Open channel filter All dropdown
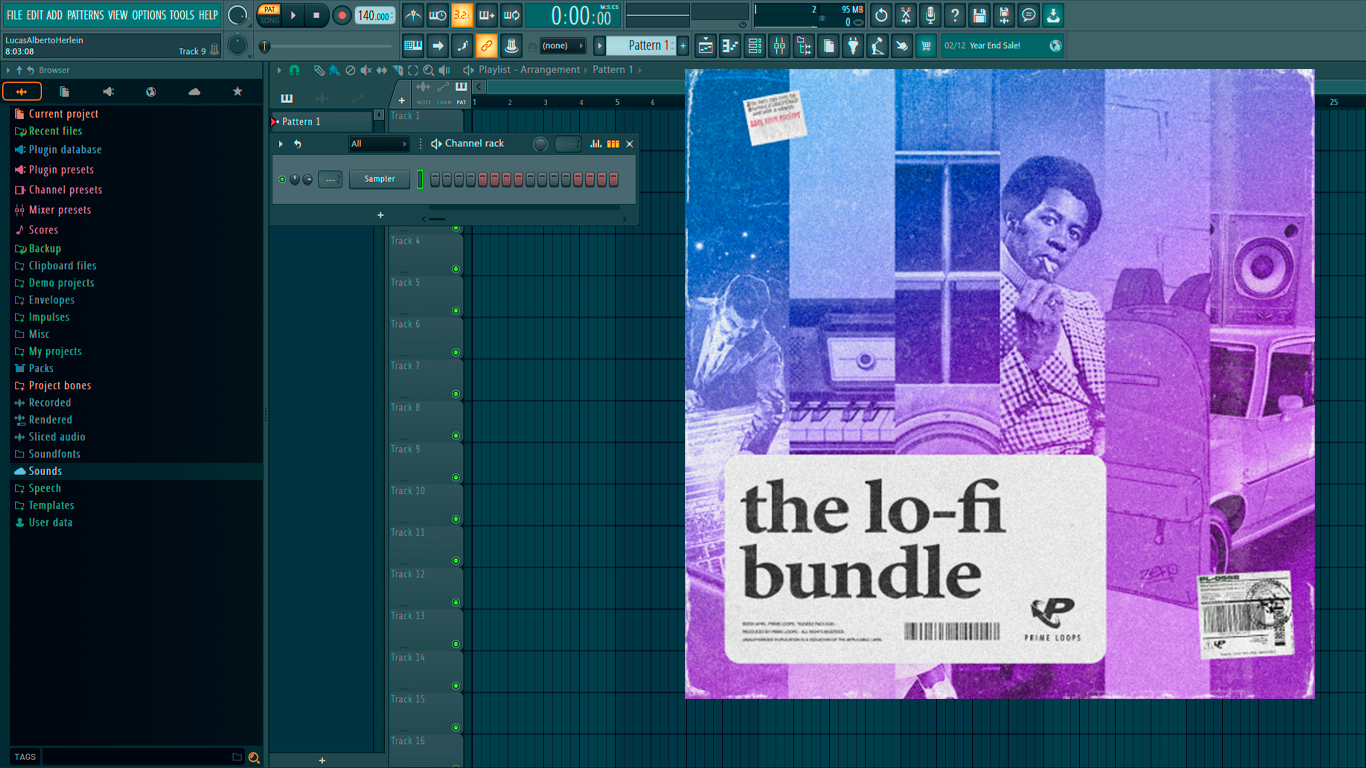The height and width of the screenshot is (768, 1366). click(x=379, y=144)
